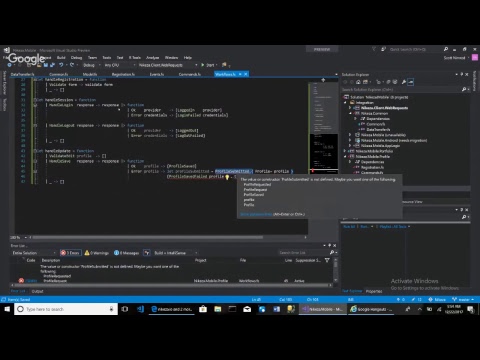This screenshot has width=480, height=360.
Task: Click the lightbulb quick actions icon
Action: pyautogui.click(x=227, y=177)
